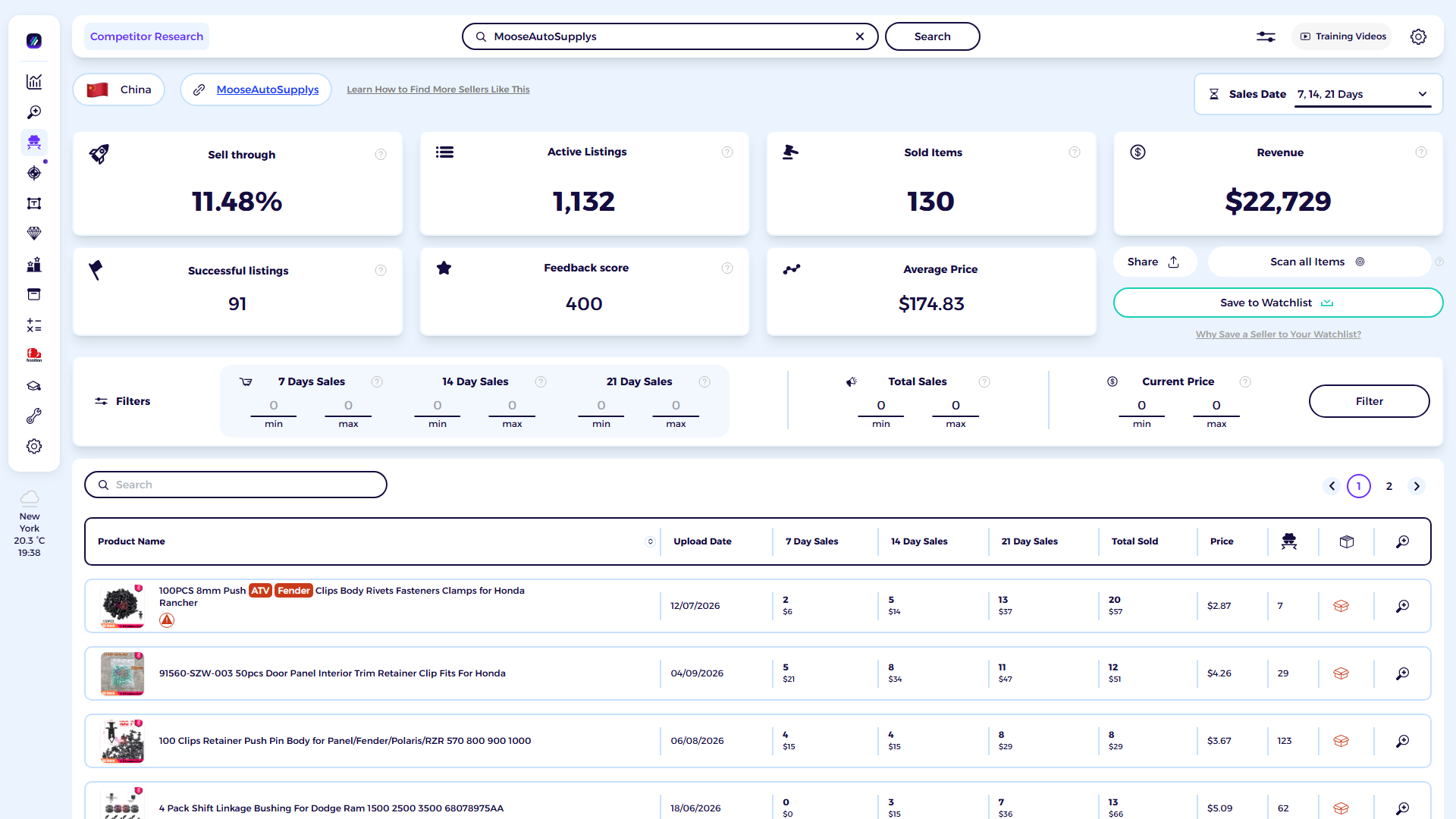Select page 2 in pagination
The height and width of the screenshot is (819, 1456).
[1389, 486]
